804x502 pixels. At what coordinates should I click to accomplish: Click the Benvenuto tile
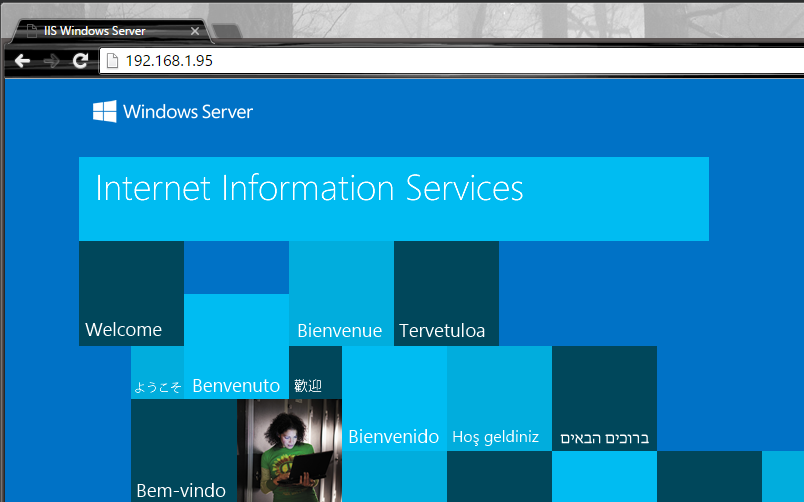[236, 347]
